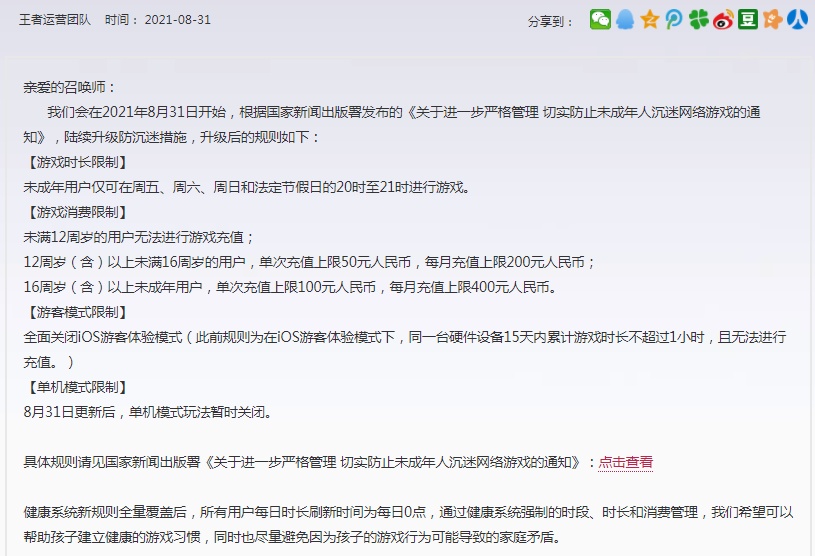Share to QQ via the penguin icon
Viewport: 815px width, 556px height.
625,20
